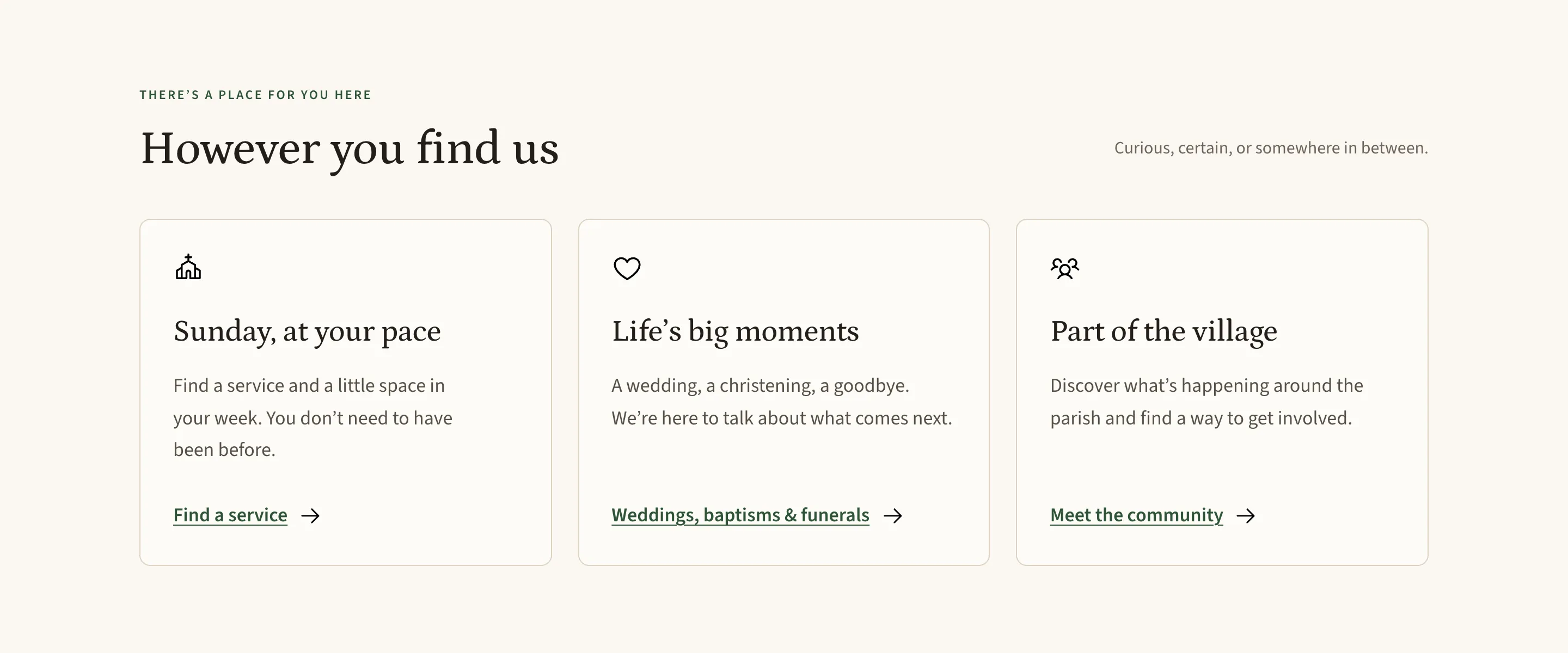Open the Find a service link

(x=230, y=515)
